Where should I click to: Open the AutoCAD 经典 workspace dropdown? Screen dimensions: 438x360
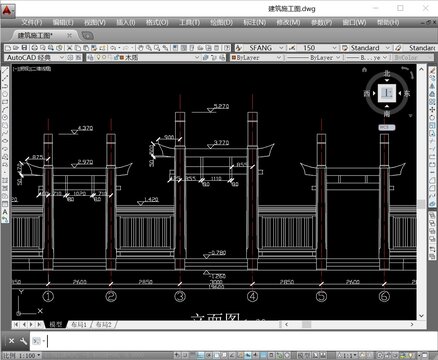pos(35,57)
